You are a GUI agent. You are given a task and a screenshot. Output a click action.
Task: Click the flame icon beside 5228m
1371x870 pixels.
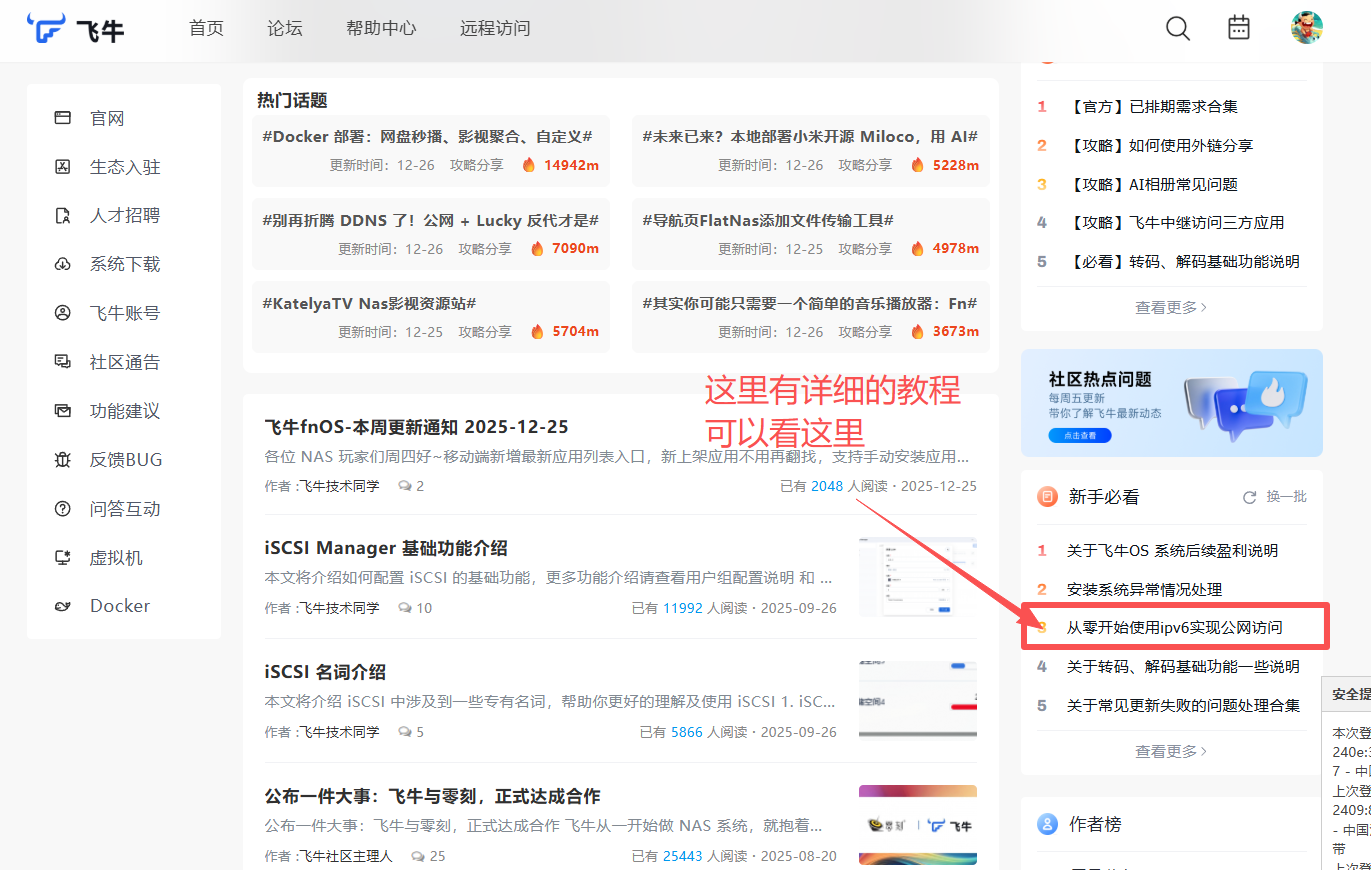[917, 165]
